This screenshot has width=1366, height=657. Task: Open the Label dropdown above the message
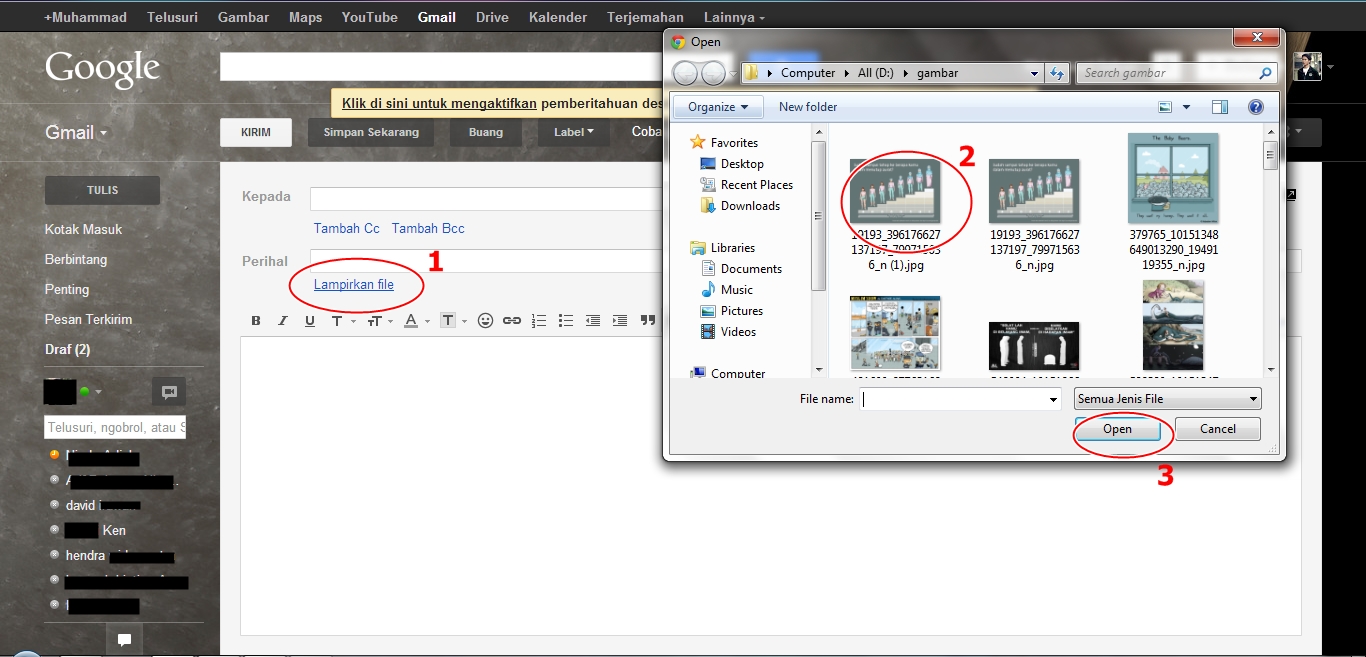pyautogui.click(x=573, y=131)
